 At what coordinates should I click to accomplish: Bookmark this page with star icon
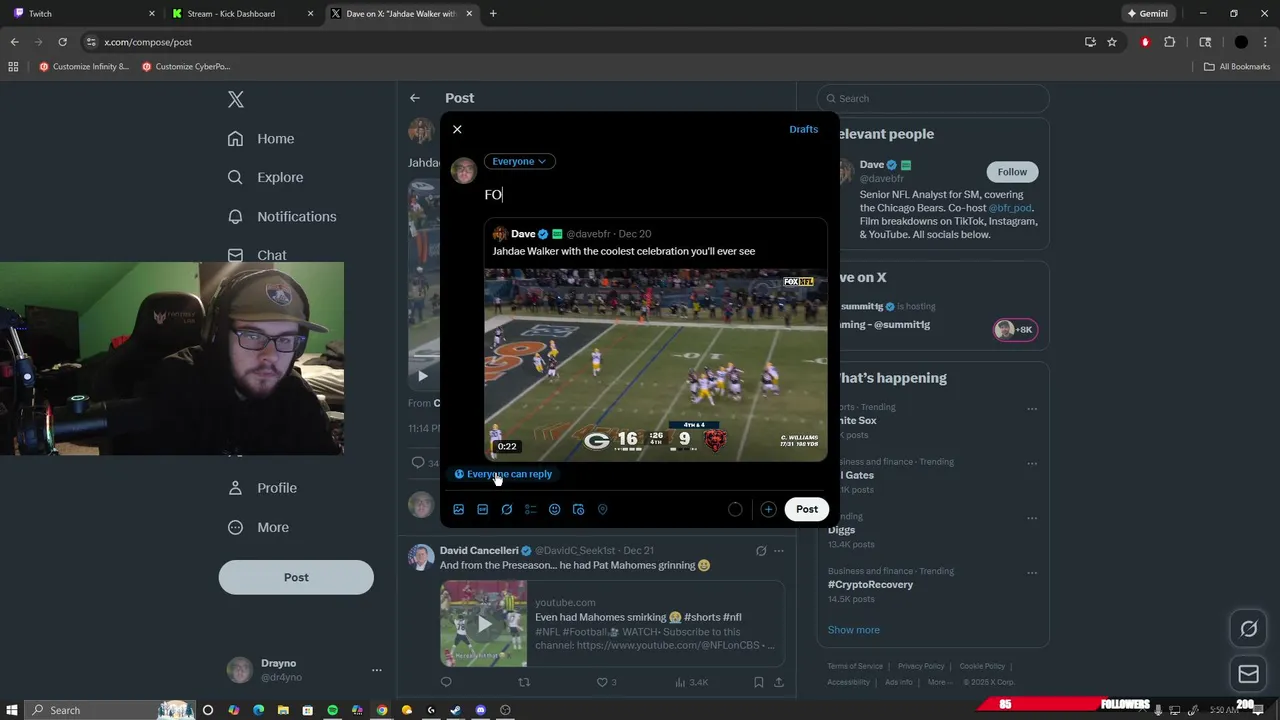(1112, 42)
